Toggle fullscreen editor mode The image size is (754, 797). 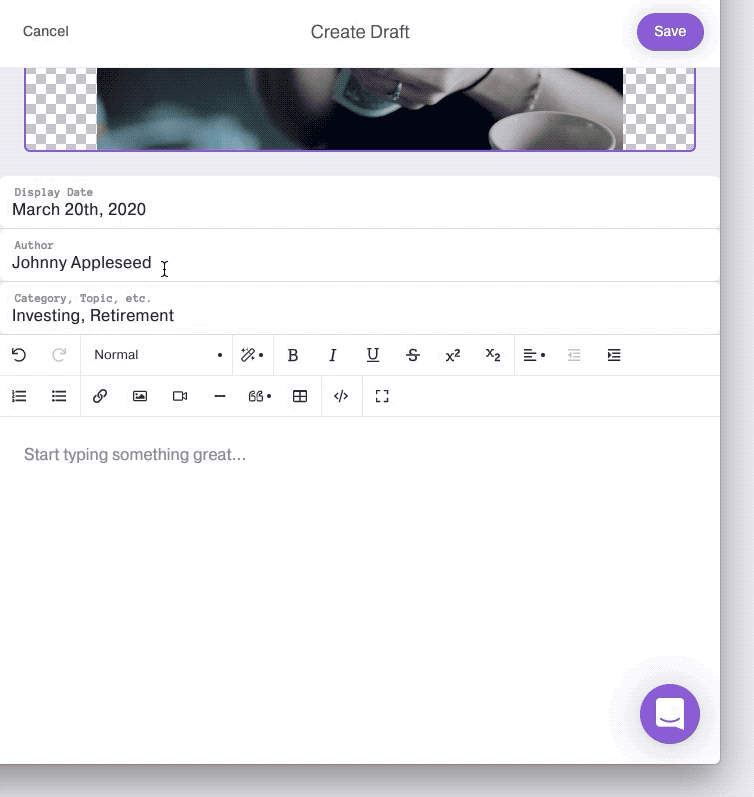click(x=382, y=396)
